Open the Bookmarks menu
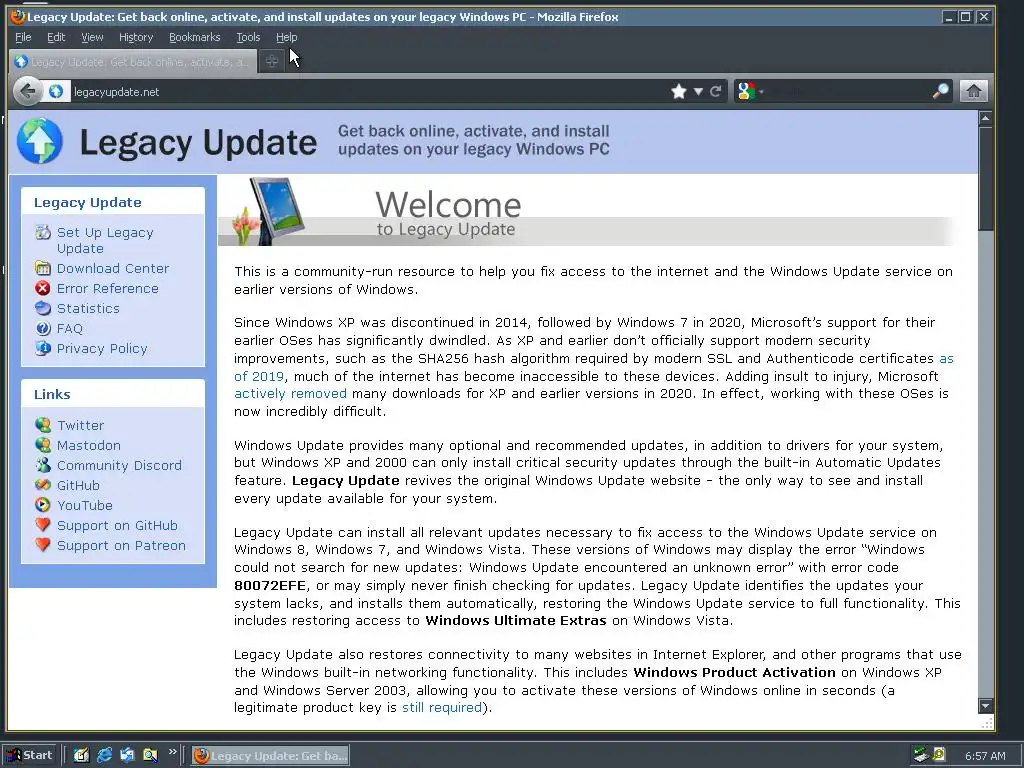1024x768 pixels. [x=195, y=37]
